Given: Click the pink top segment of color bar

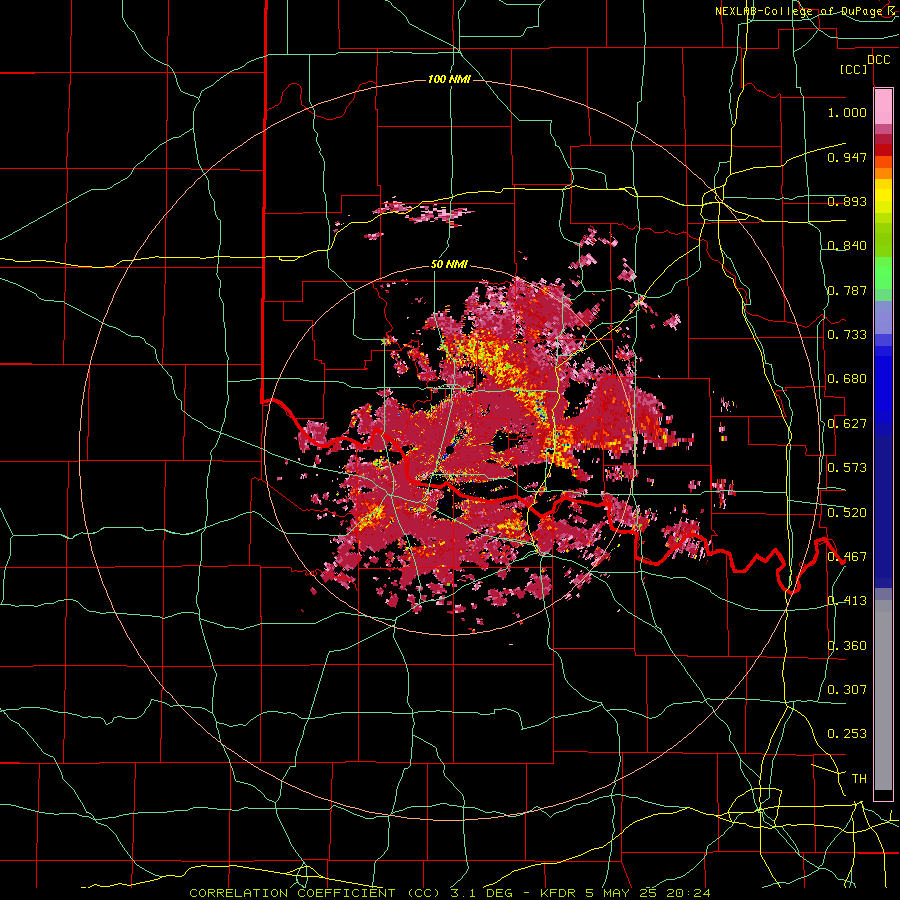Looking at the screenshot, I should [x=883, y=106].
